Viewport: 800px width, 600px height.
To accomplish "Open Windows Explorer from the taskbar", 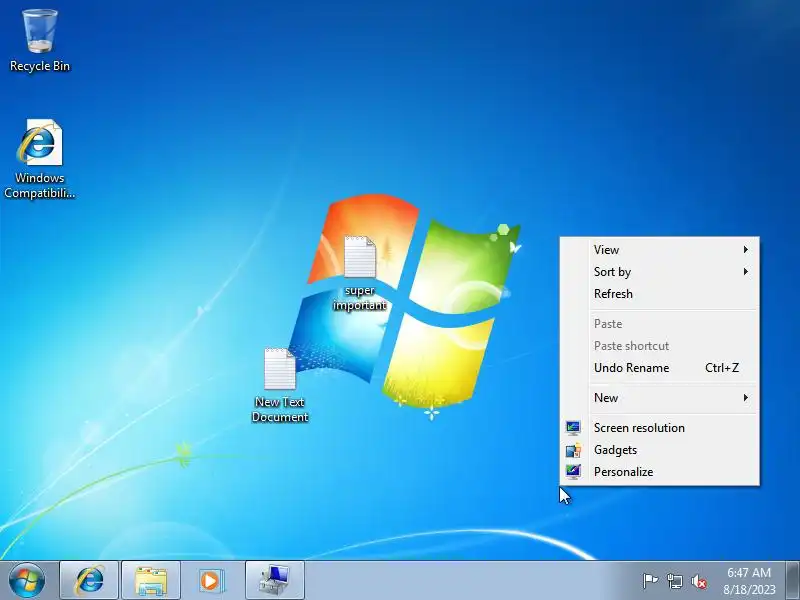I will point(151,581).
